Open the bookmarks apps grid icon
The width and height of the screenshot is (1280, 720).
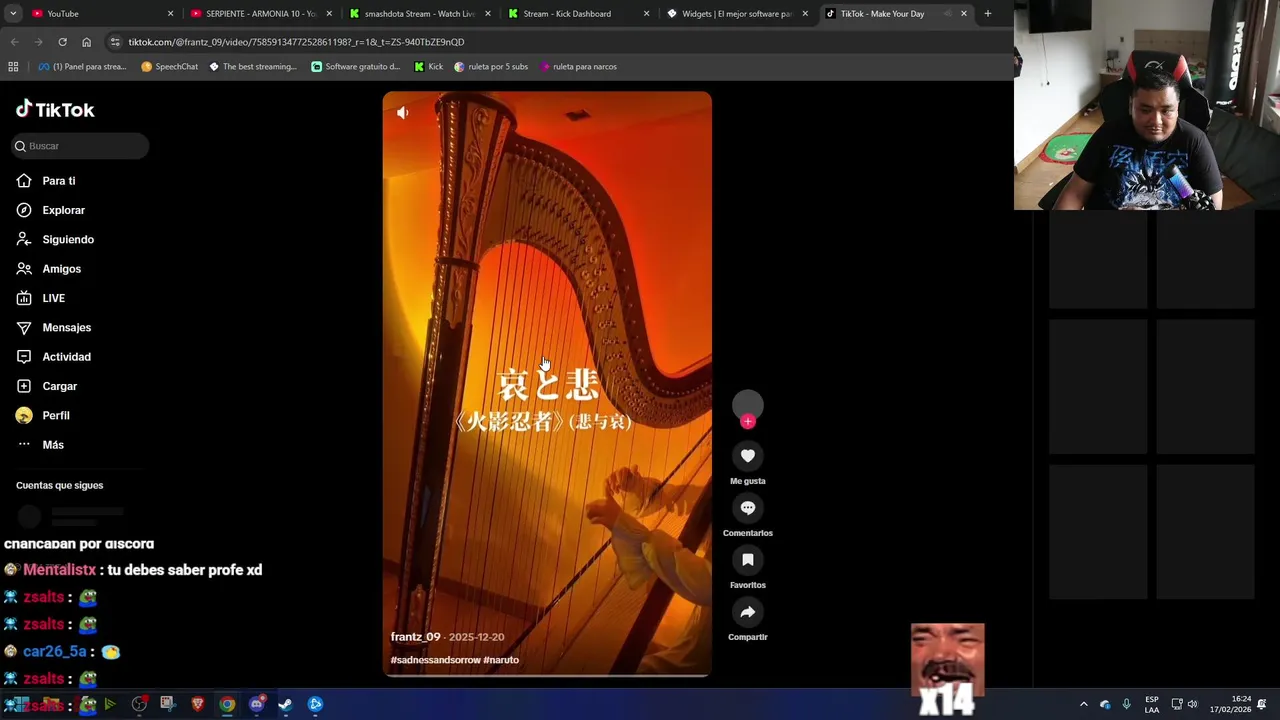[x=13, y=67]
